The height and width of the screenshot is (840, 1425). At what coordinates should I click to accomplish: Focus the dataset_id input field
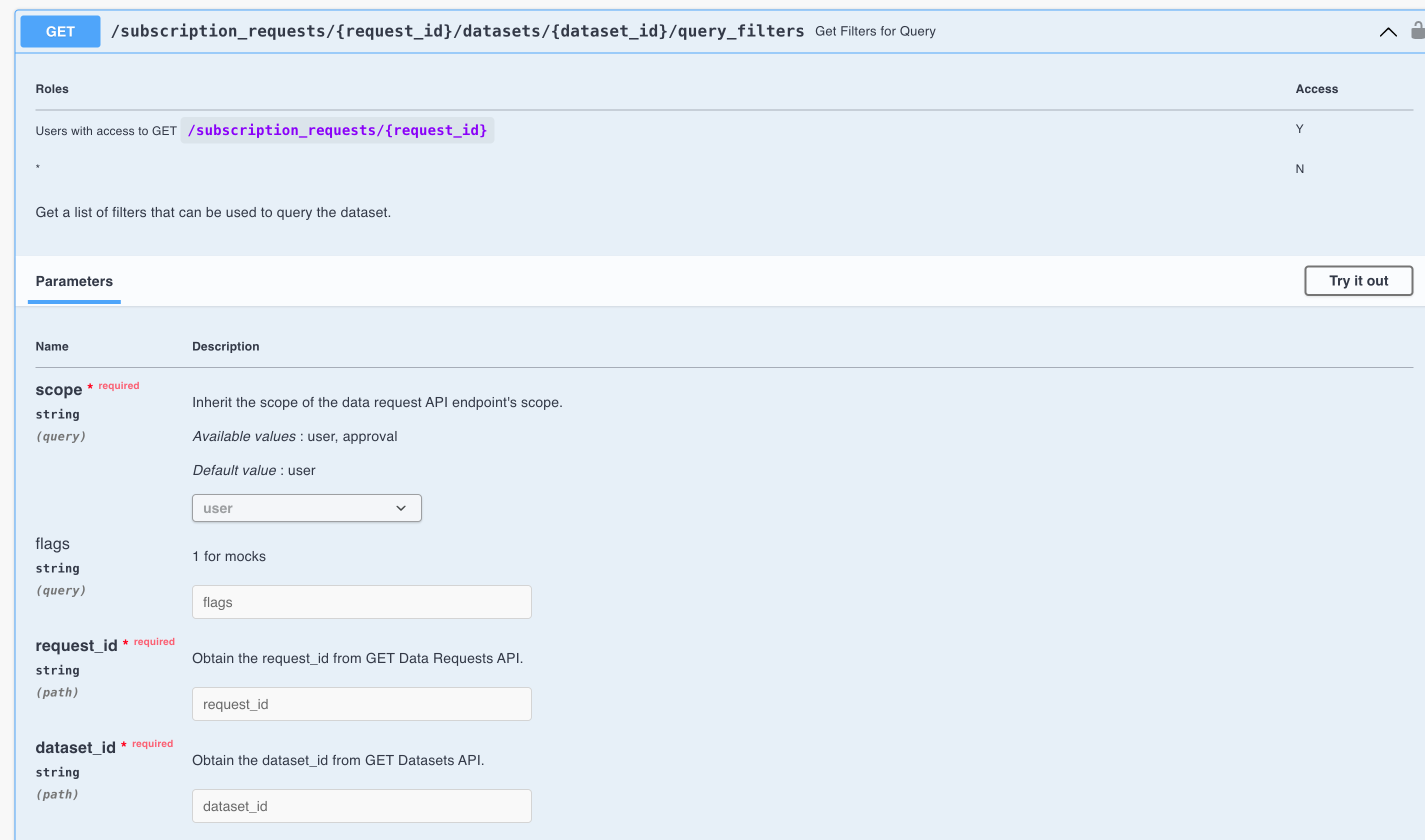coord(361,805)
